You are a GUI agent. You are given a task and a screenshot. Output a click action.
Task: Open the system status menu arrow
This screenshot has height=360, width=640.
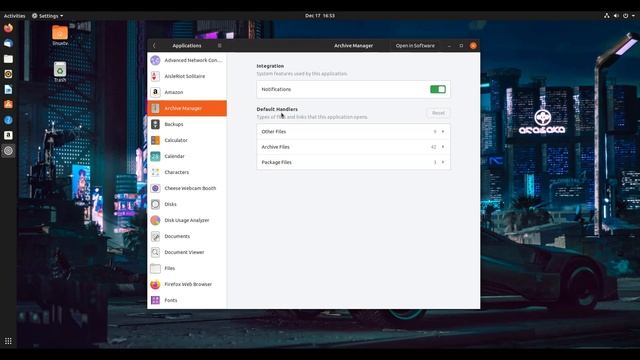(633, 16)
